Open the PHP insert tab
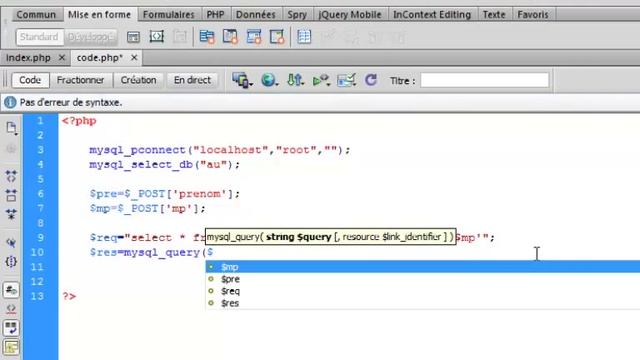 pos(215,15)
